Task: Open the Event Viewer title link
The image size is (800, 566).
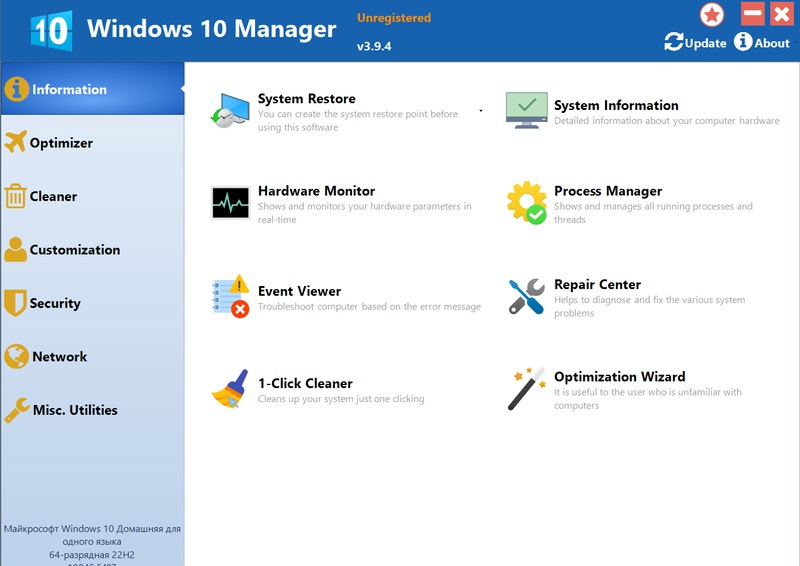Action: click(x=299, y=291)
